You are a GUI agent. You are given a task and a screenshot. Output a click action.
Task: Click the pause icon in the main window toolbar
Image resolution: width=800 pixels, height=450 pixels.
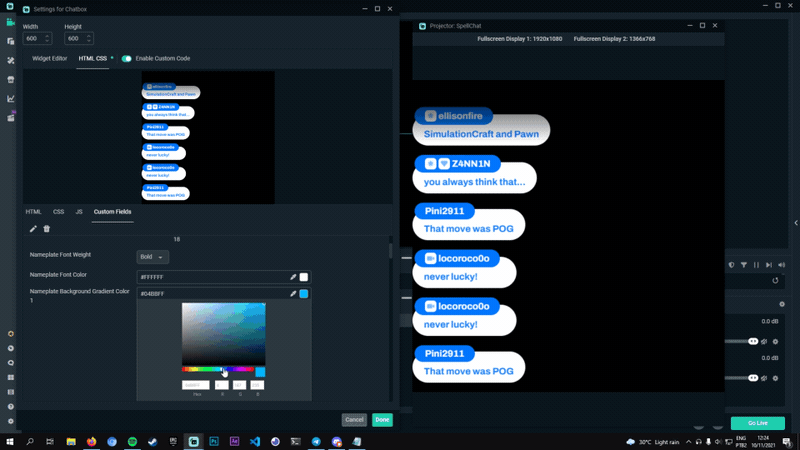756,265
